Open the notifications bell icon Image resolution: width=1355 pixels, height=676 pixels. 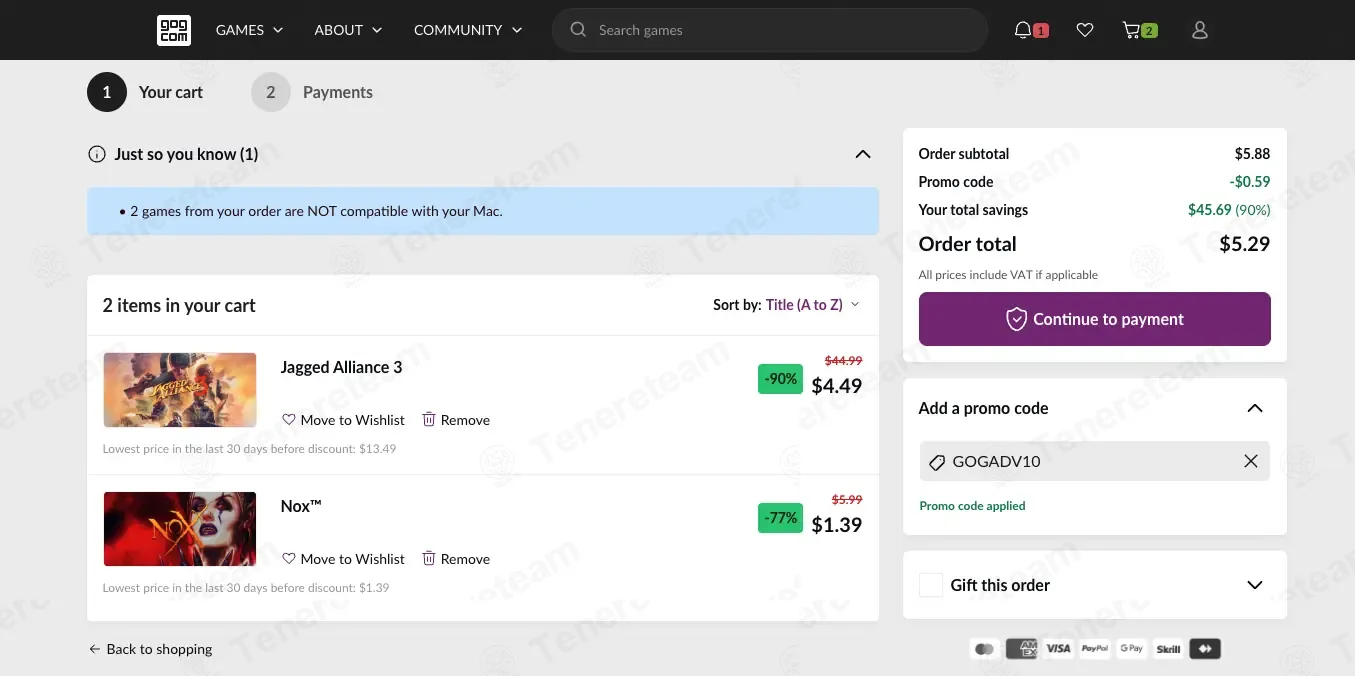click(x=1022, y=30)
